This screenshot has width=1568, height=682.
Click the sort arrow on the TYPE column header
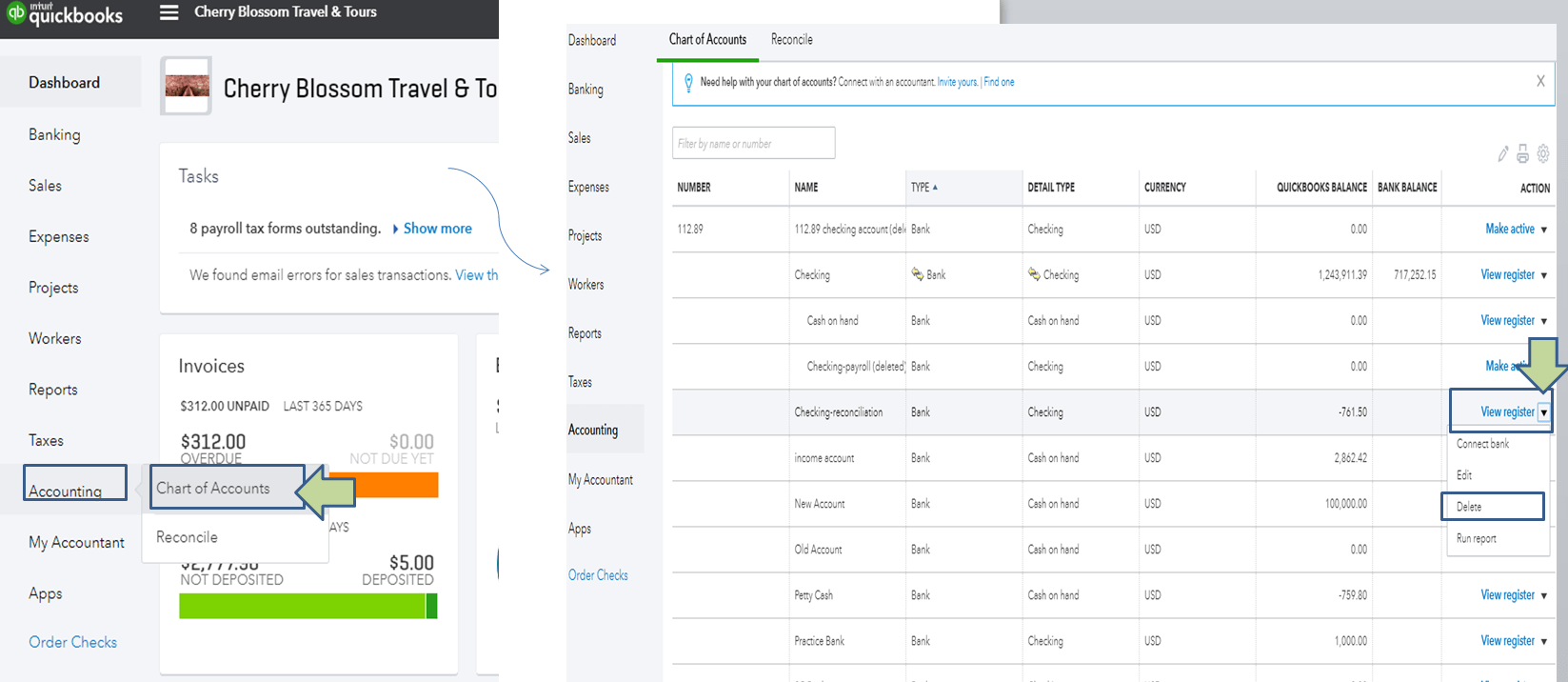pyautogui.click(x=935, y=187)
